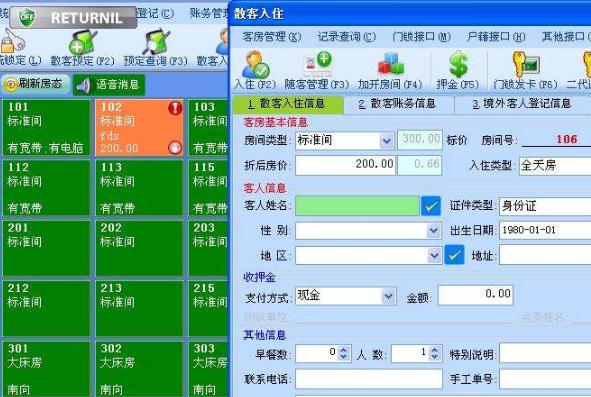591x397 pixels.
Task: Expand the 房间类型 标准间 dropdown
Action: [x=387, y=141]
